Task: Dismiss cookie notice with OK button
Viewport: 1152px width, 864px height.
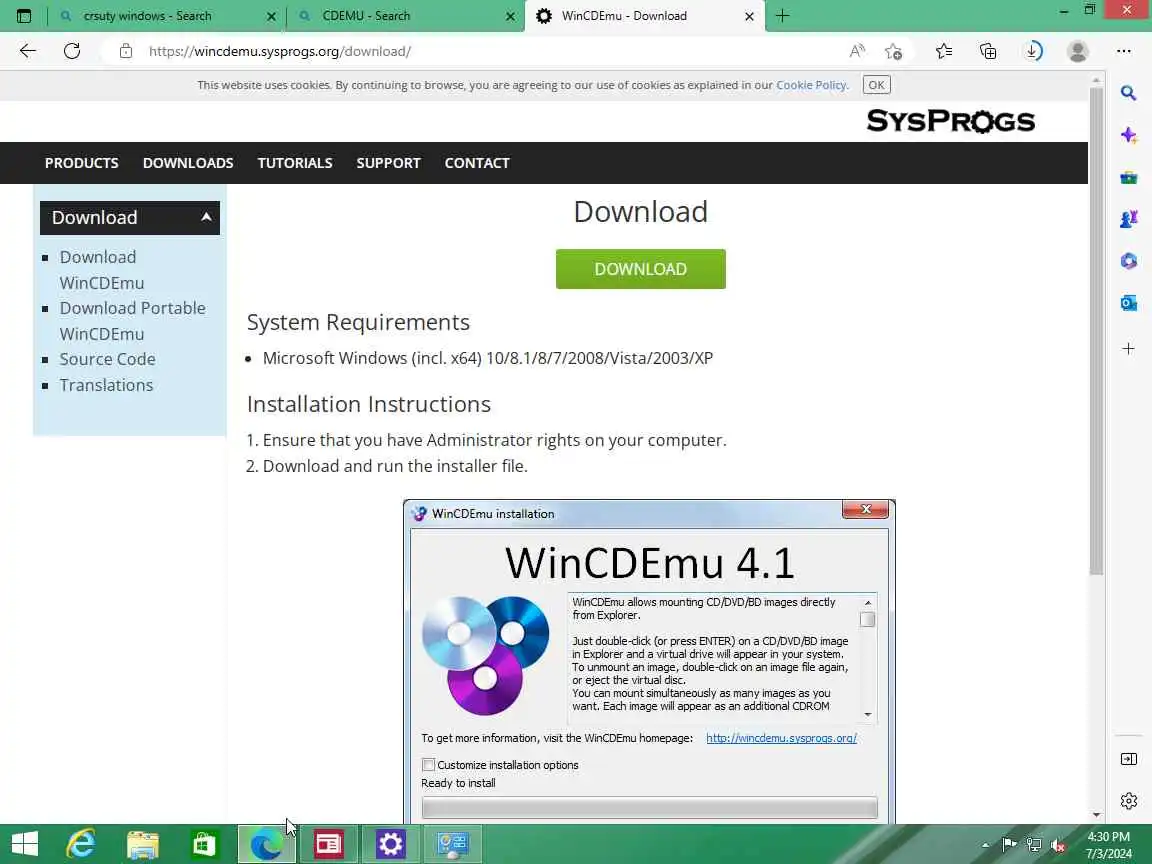Action: pyautogui.click(x=876, y=85)
